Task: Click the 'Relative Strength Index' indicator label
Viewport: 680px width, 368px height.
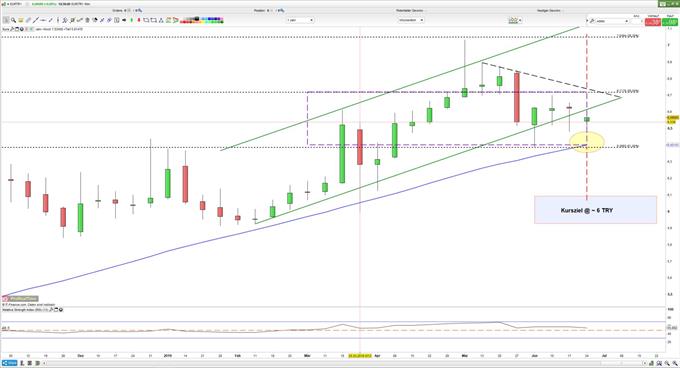Action: click(24, 309)
